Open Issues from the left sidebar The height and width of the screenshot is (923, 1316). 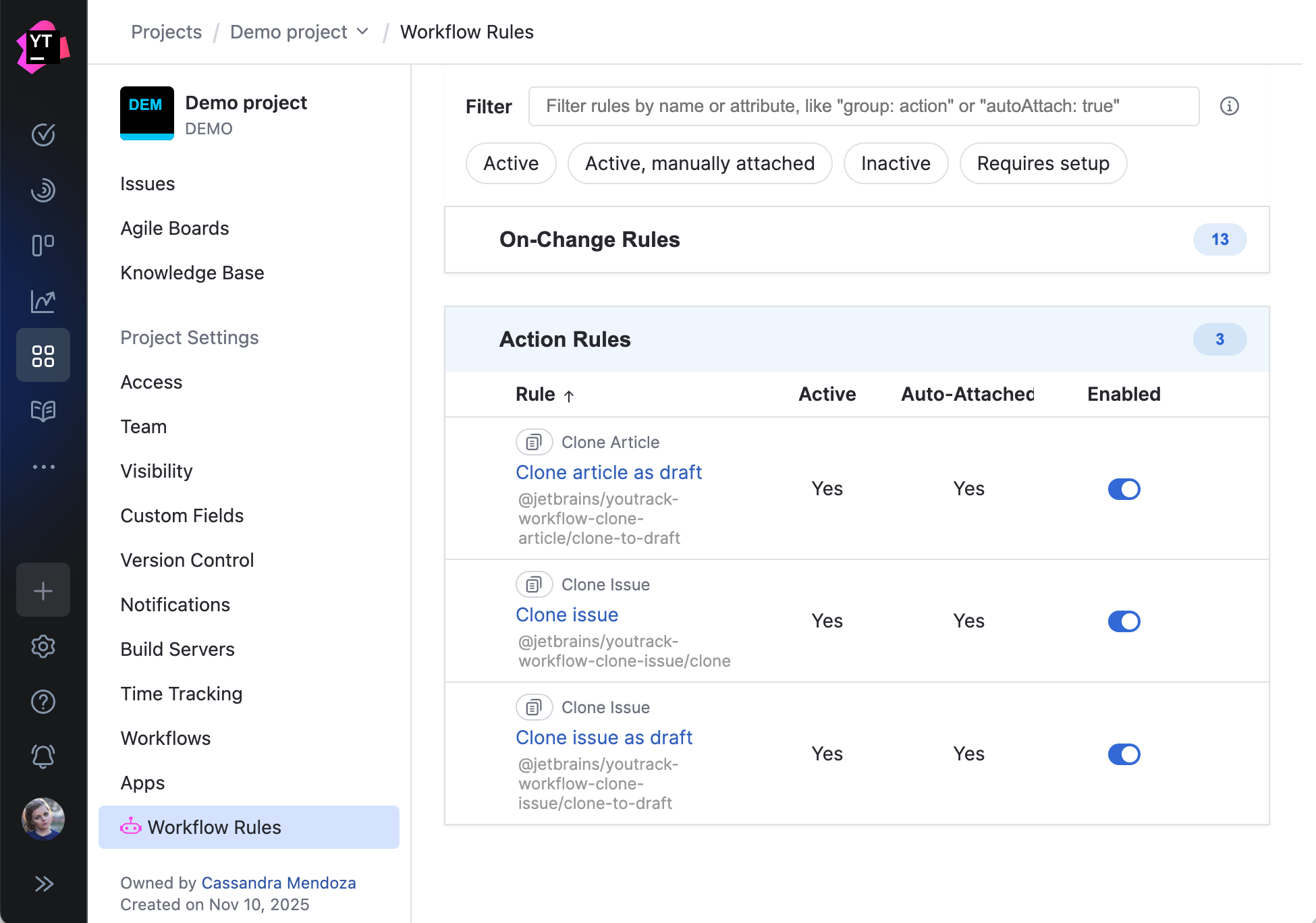(x=147, y=183)
